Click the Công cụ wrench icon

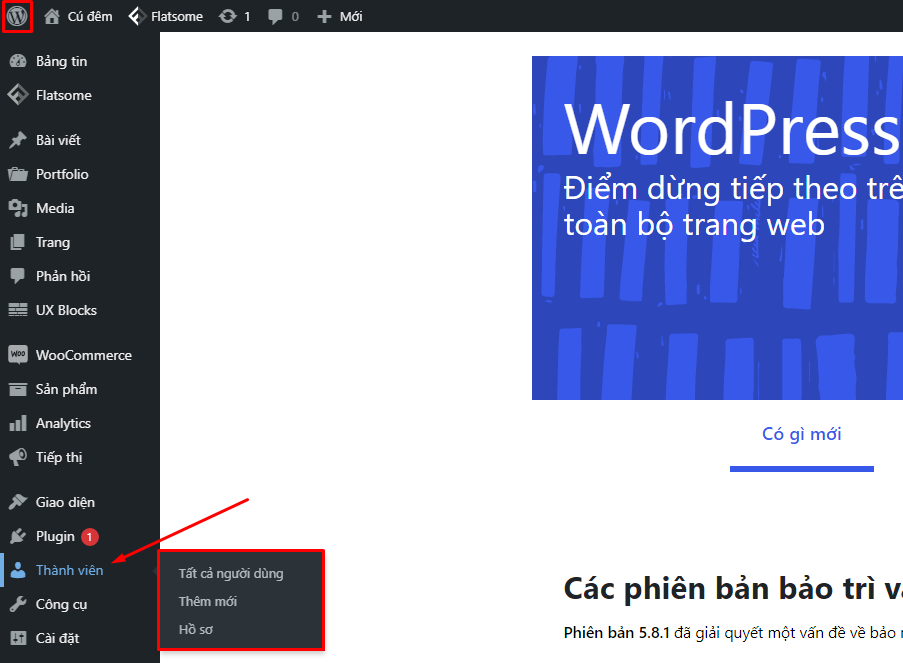tap(18, 604)
